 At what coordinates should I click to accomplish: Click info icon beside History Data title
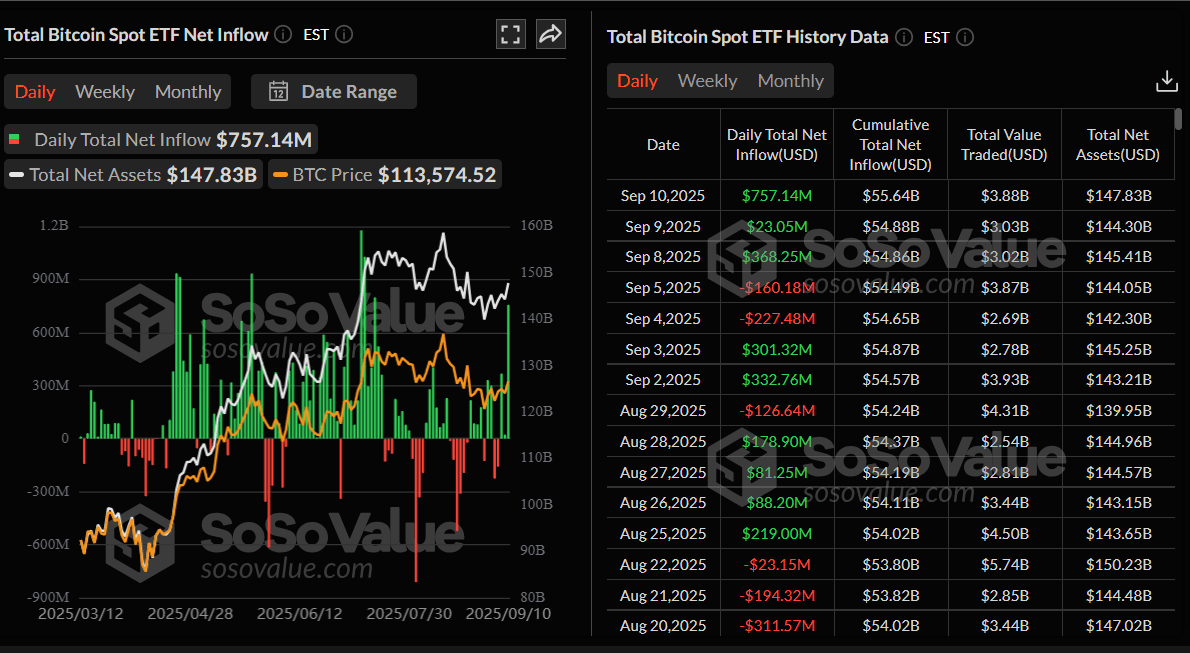point(904,38)
